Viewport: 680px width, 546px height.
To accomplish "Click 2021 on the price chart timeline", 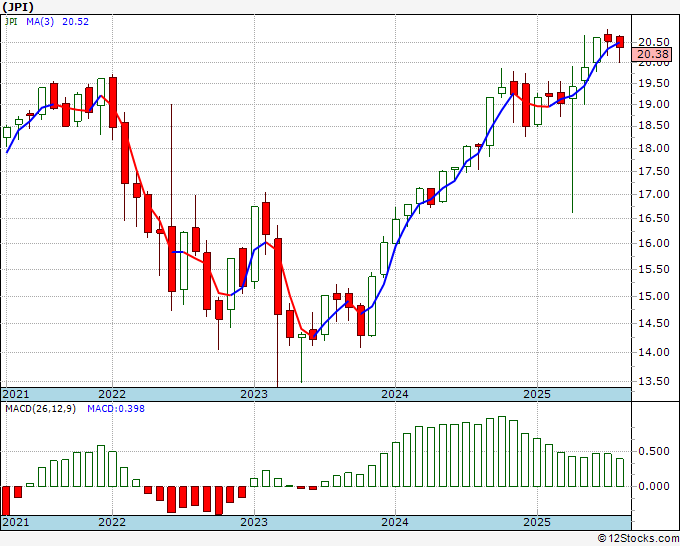I will pos(16,394).
